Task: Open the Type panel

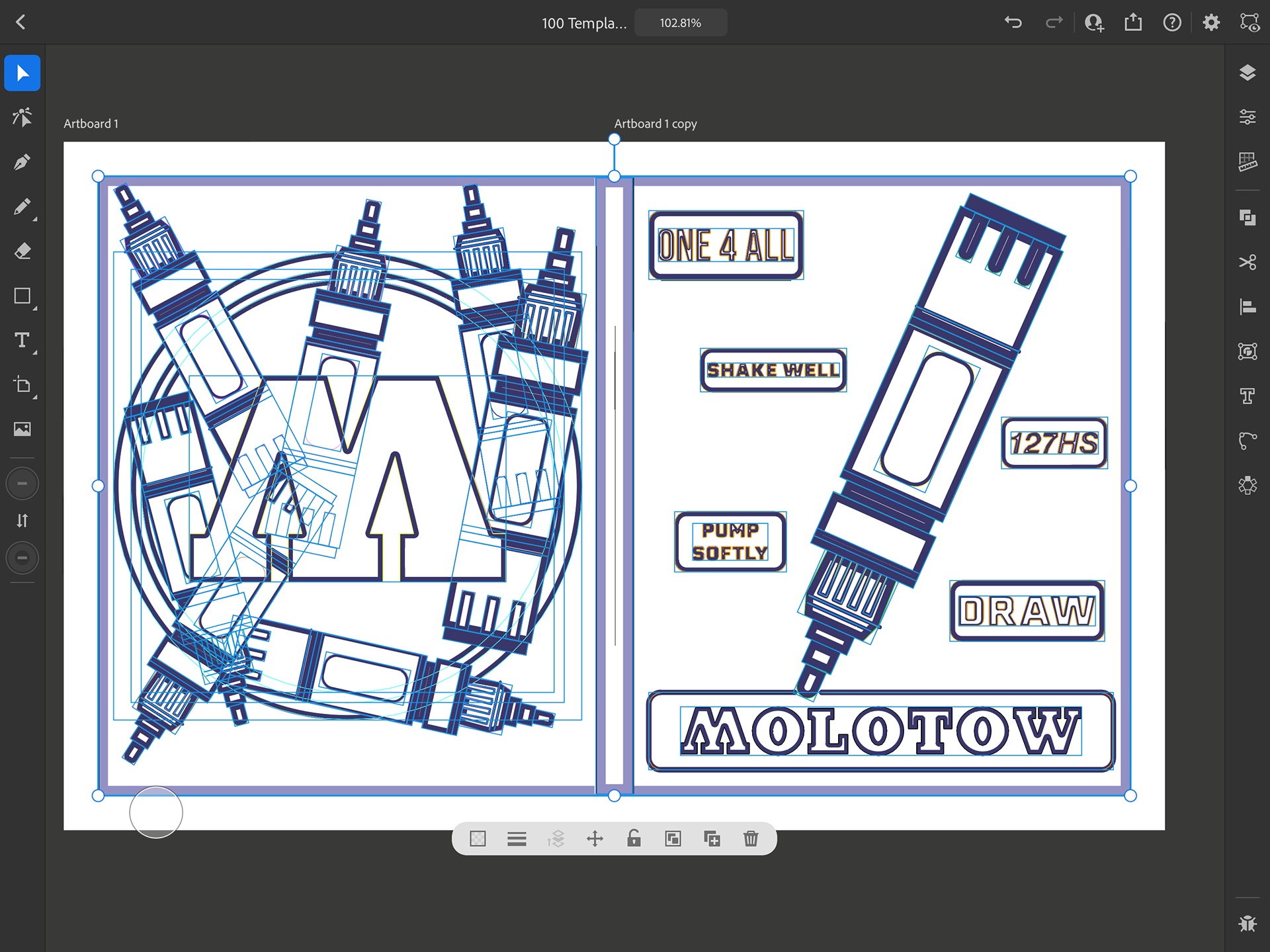Action: 1248,396
